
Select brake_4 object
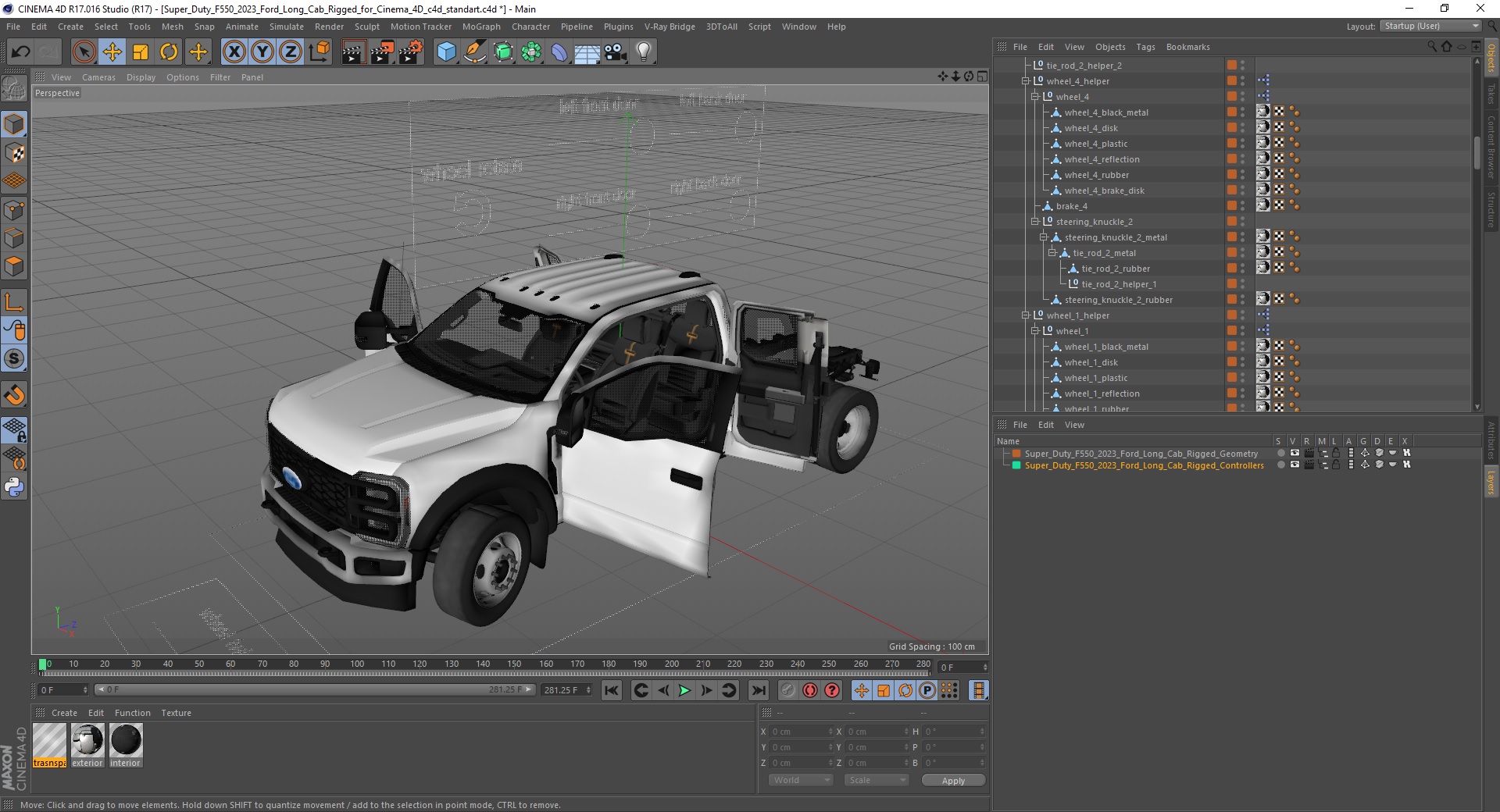click(1071, 206)
